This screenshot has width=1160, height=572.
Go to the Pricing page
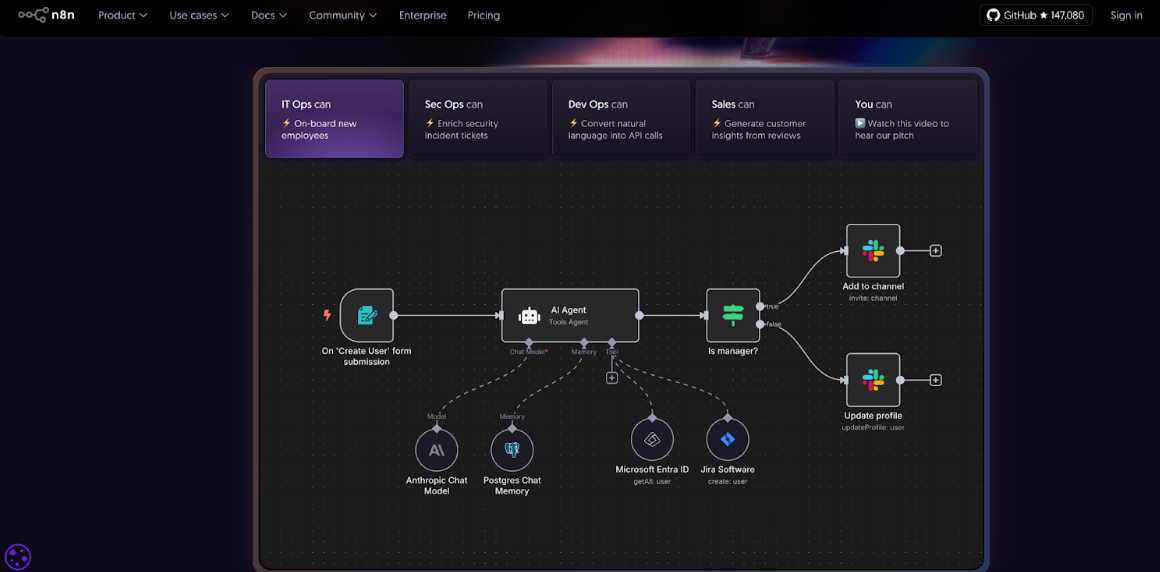(483, 15)
